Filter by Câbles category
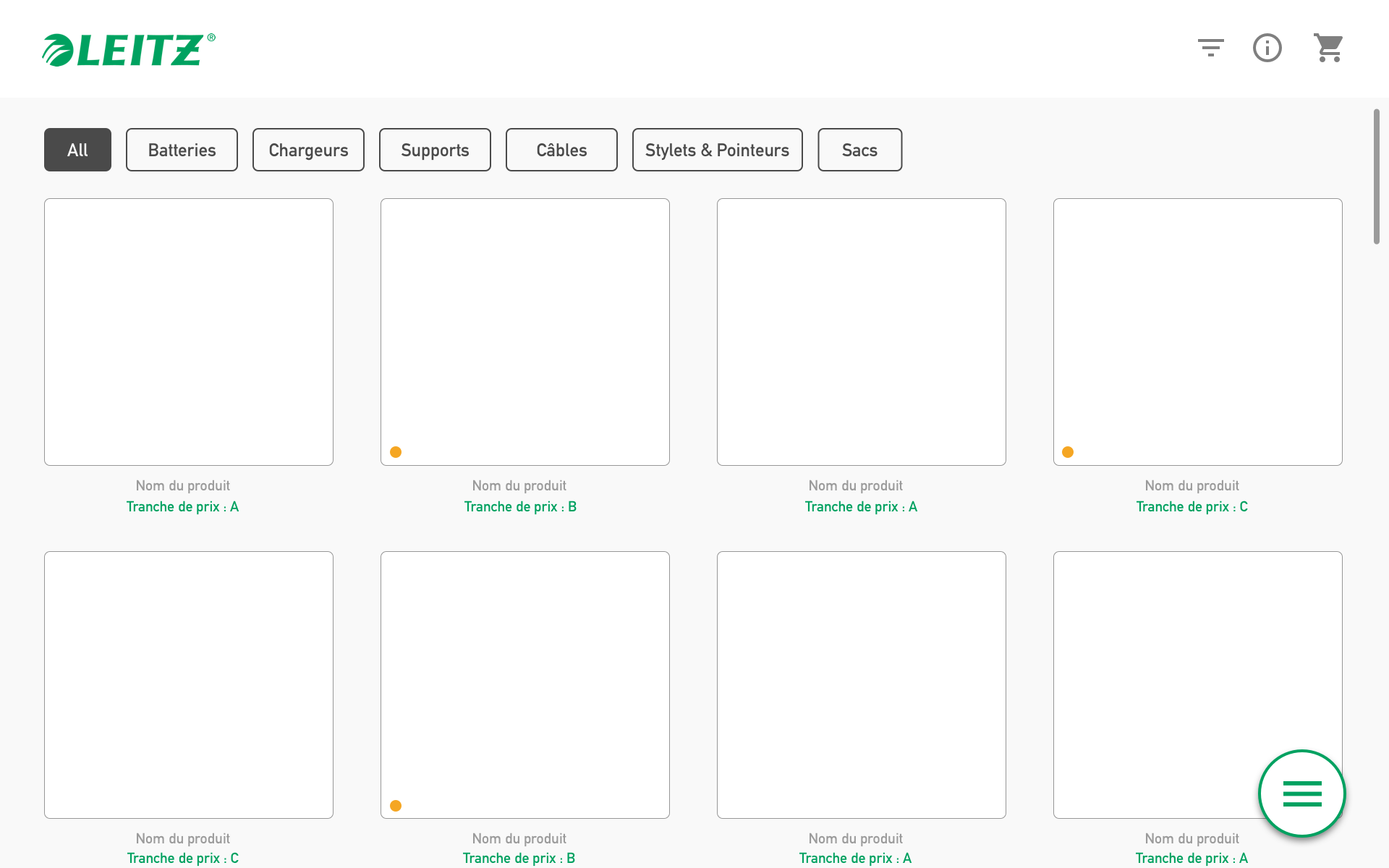The image size is (1389, 868). click(561, 150)
